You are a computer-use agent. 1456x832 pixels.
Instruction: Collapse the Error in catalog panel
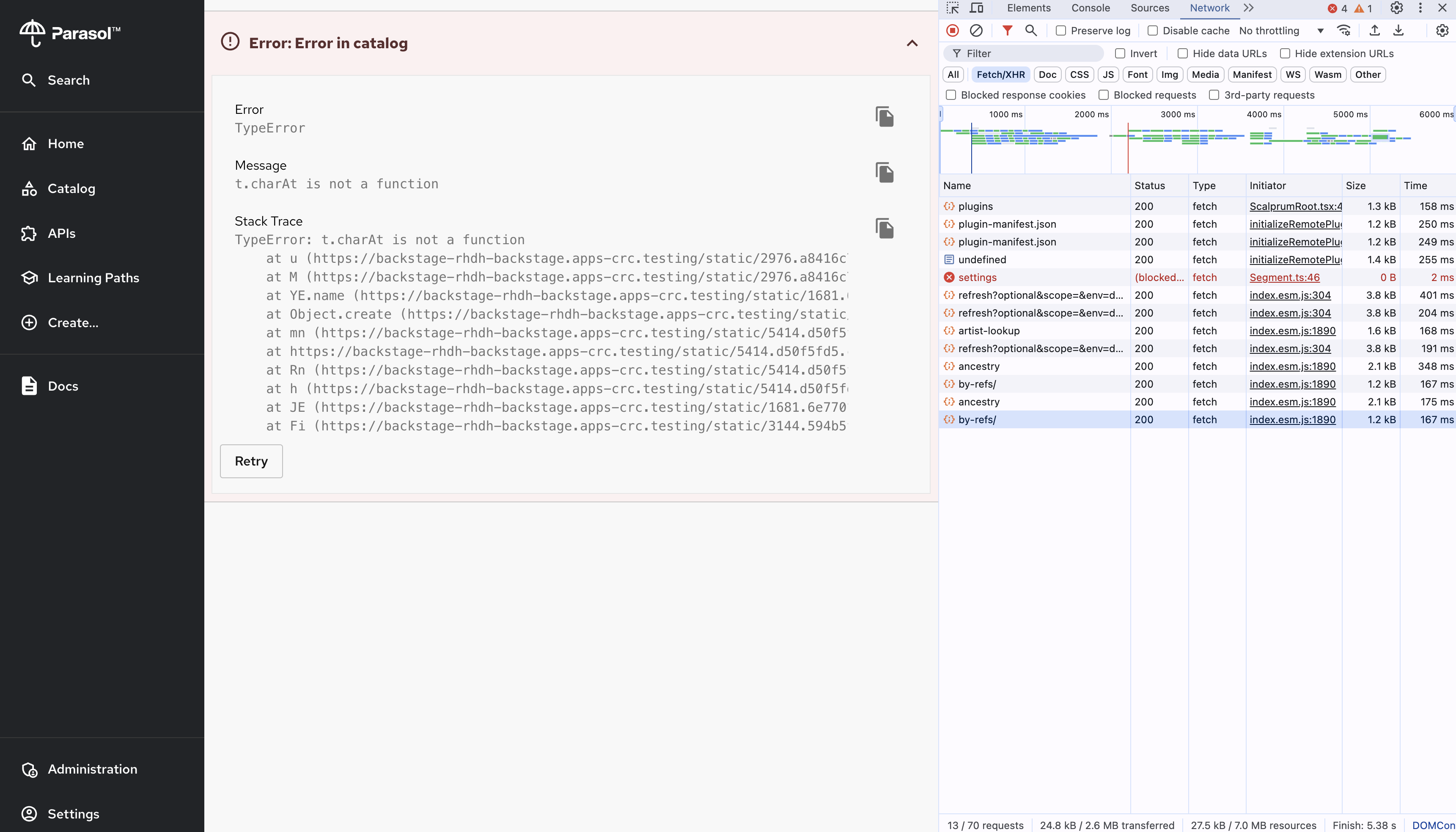point(912,44)
